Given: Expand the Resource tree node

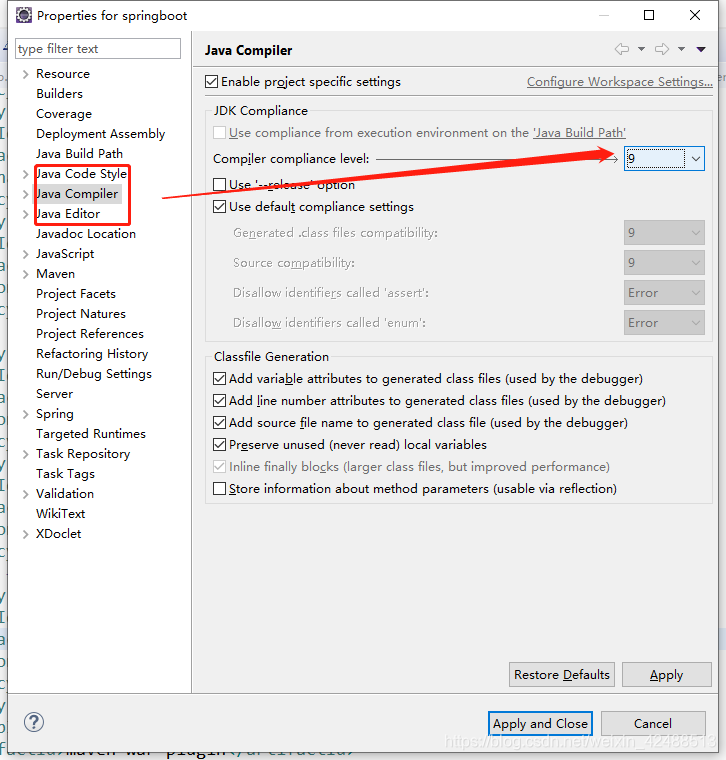Looking at the screenshot, I should click(26, 74).
